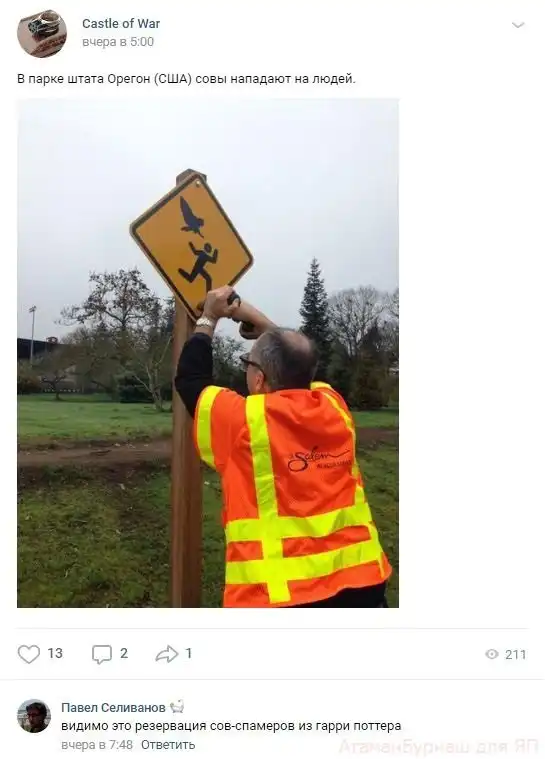Click the views eye icon

[x=492, y=654]
